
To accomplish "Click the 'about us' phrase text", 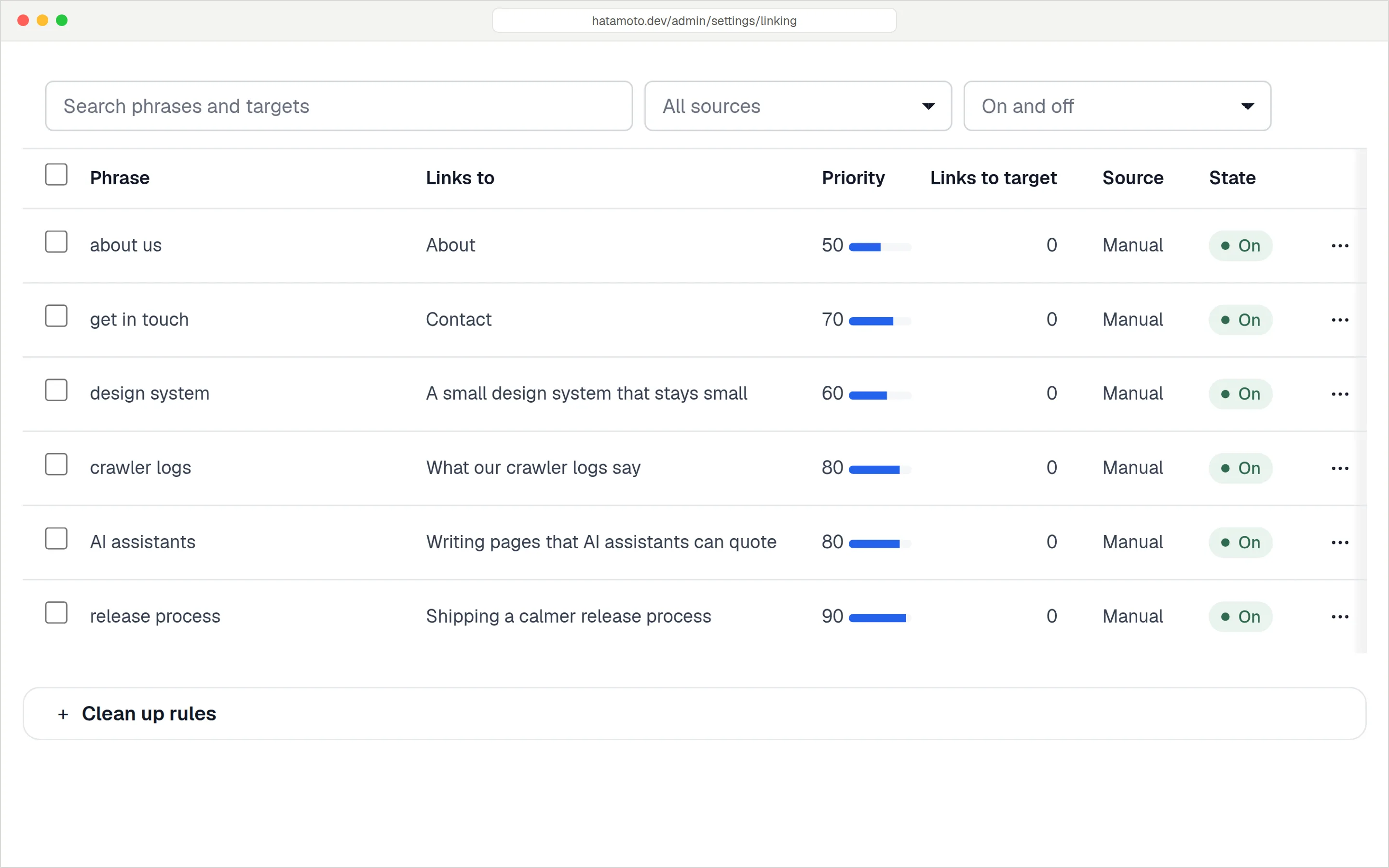I will 126,246.
